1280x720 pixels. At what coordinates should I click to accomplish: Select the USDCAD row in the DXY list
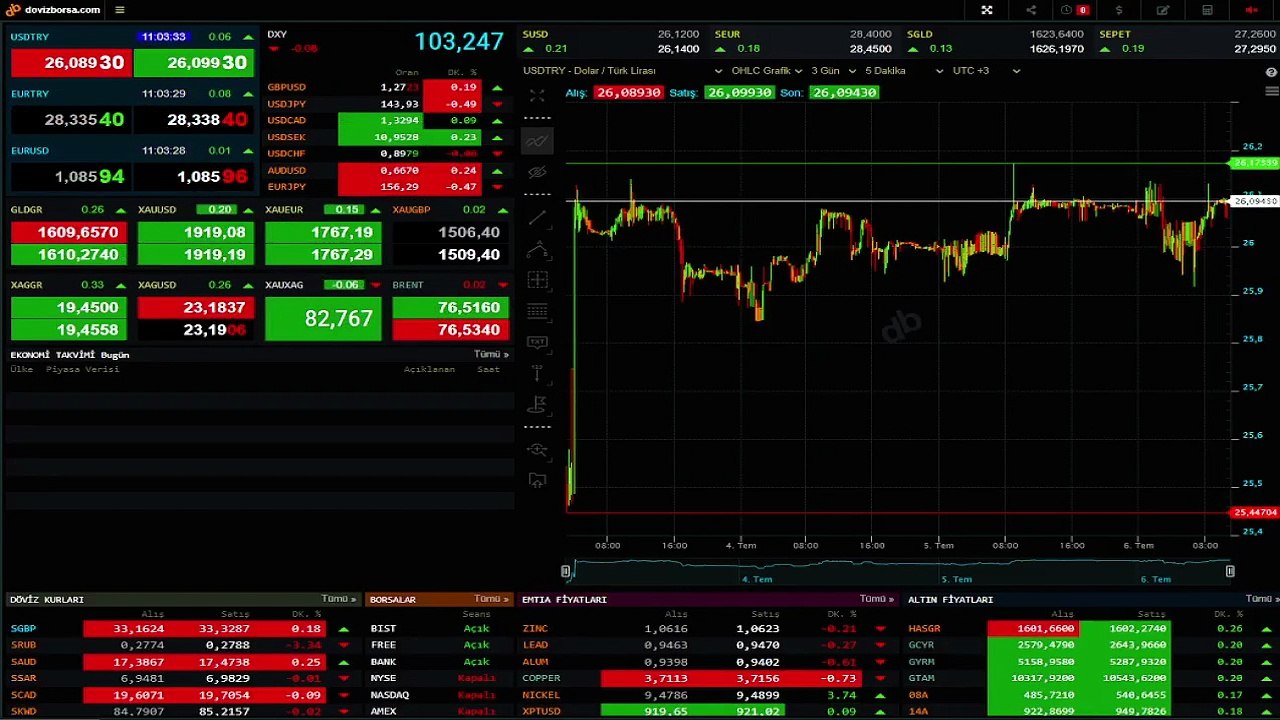(x=384, y=121)
